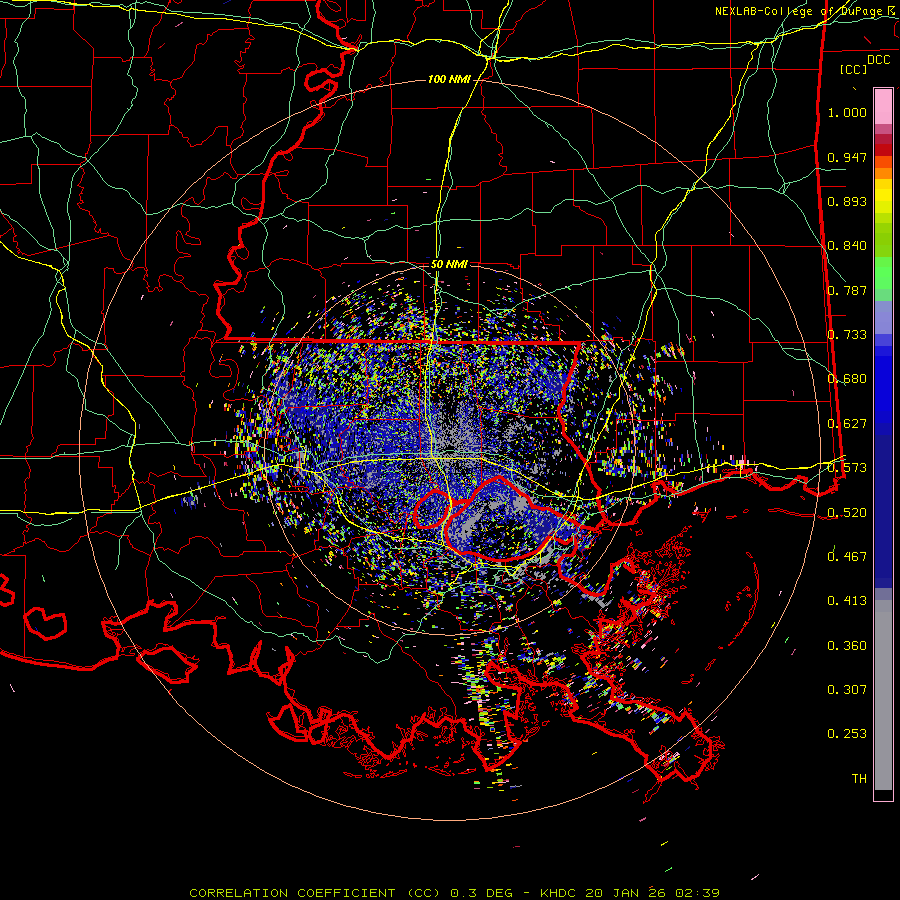Click the 100 NMI range ring label
Screen dimensions: 900x900
[449, 79]
